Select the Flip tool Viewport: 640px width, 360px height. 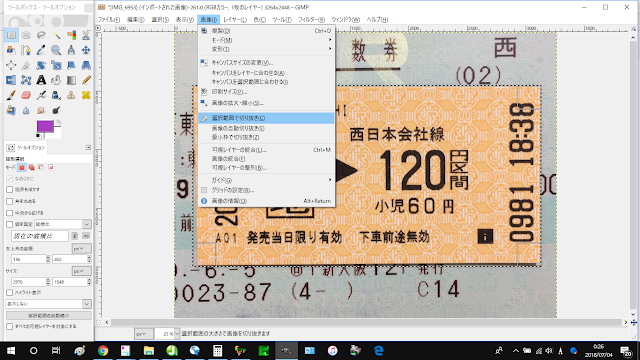pos(11,80)
